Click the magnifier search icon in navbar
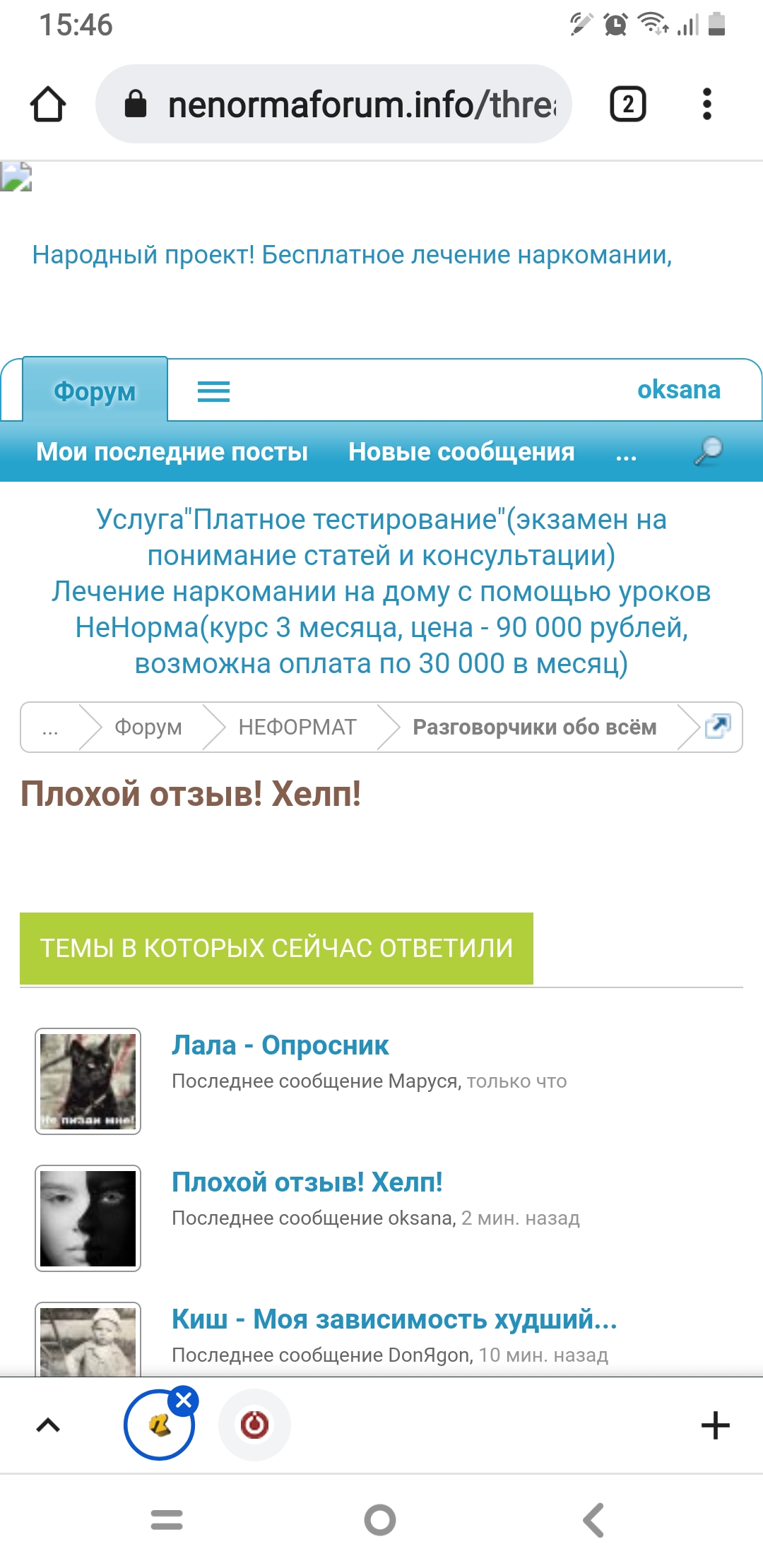Screen dimensions: 763x1568 coord(708,451)
